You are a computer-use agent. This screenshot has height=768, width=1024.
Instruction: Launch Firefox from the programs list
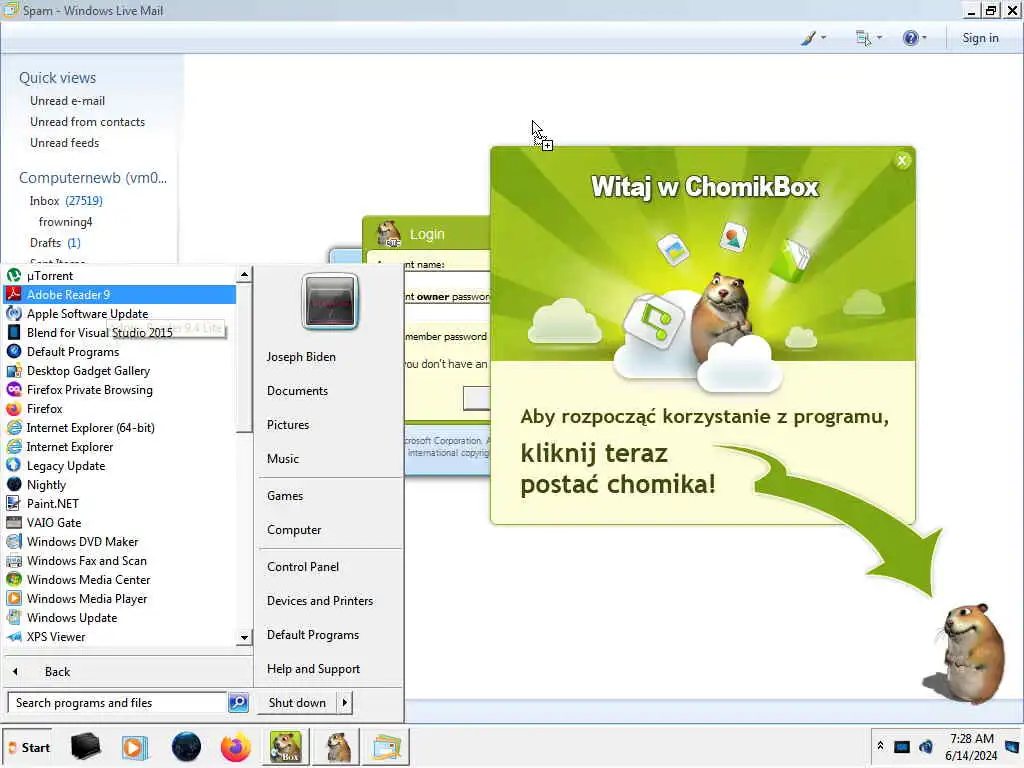tap(120, 409)
